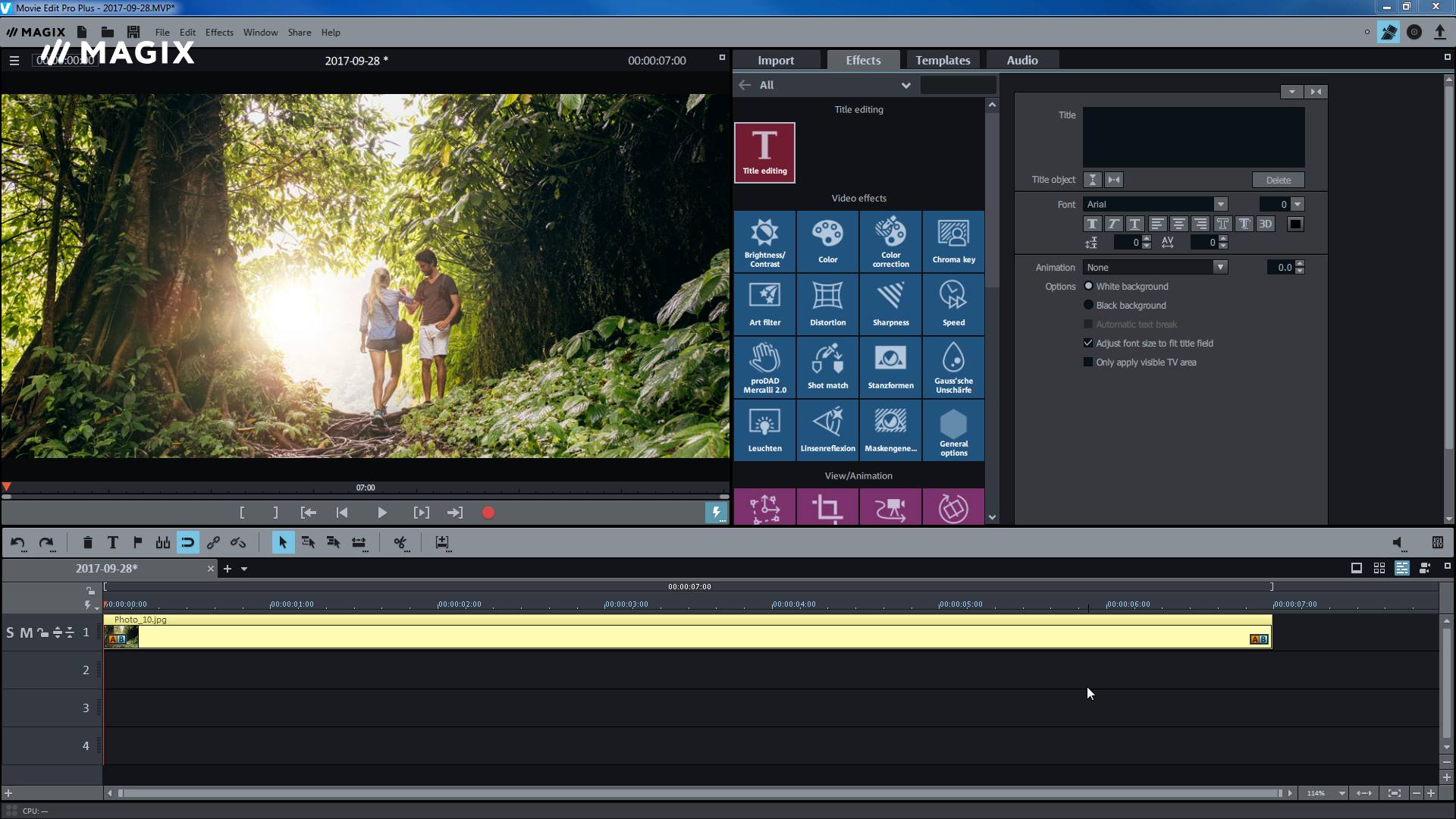
Task: Open the Effects tab in panel
Action: pos(863,60)
